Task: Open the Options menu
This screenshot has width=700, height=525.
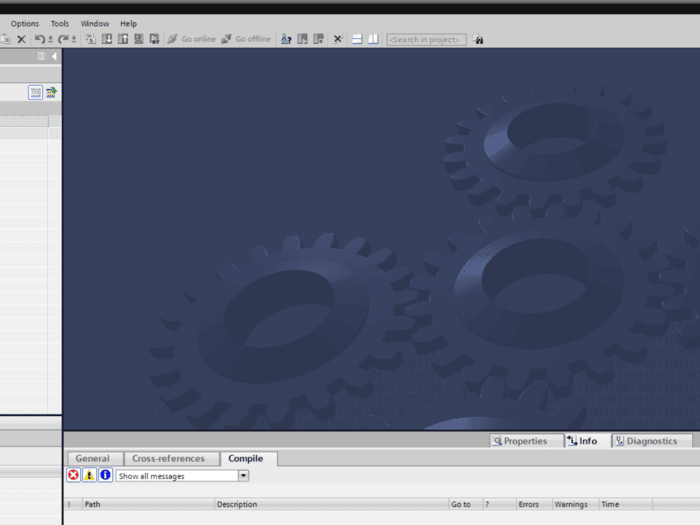Action: (x=25, y=23)
